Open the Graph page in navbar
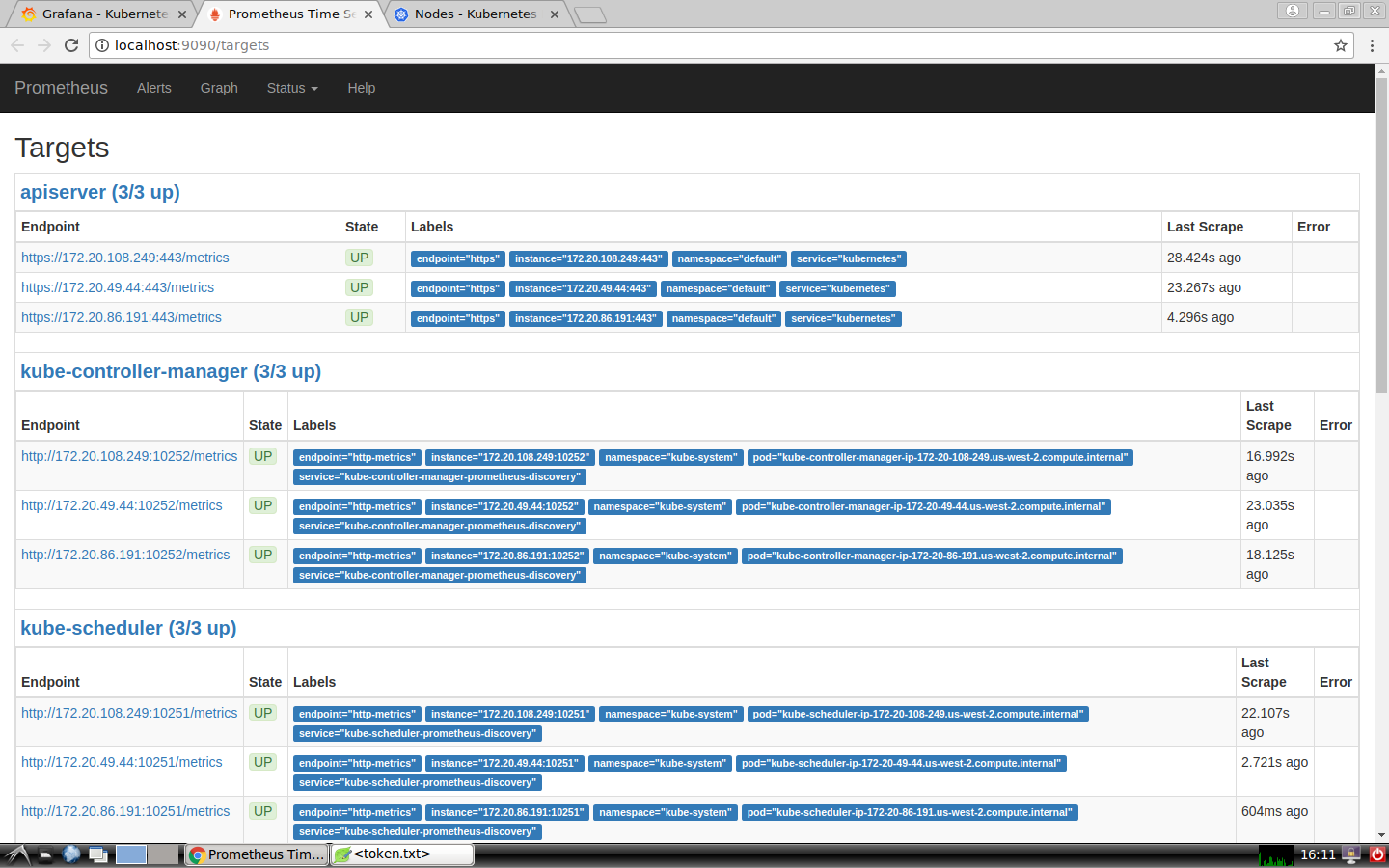The width and height of the screenshot is (1389, 868). click(x=218, y=88)
